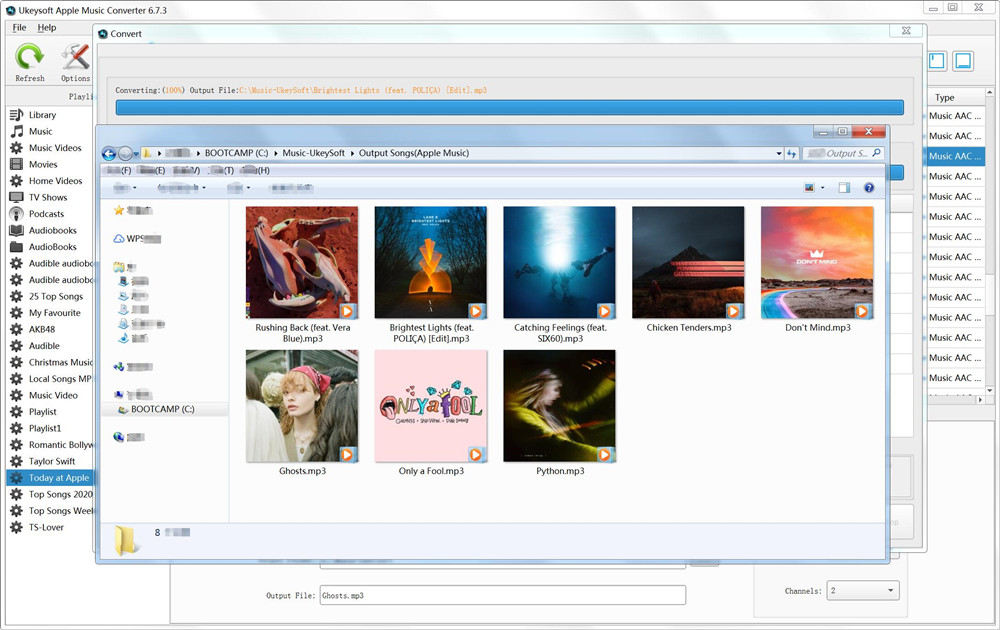Click the search magnifier icon
1000x630 pixels.
point(877,153)
